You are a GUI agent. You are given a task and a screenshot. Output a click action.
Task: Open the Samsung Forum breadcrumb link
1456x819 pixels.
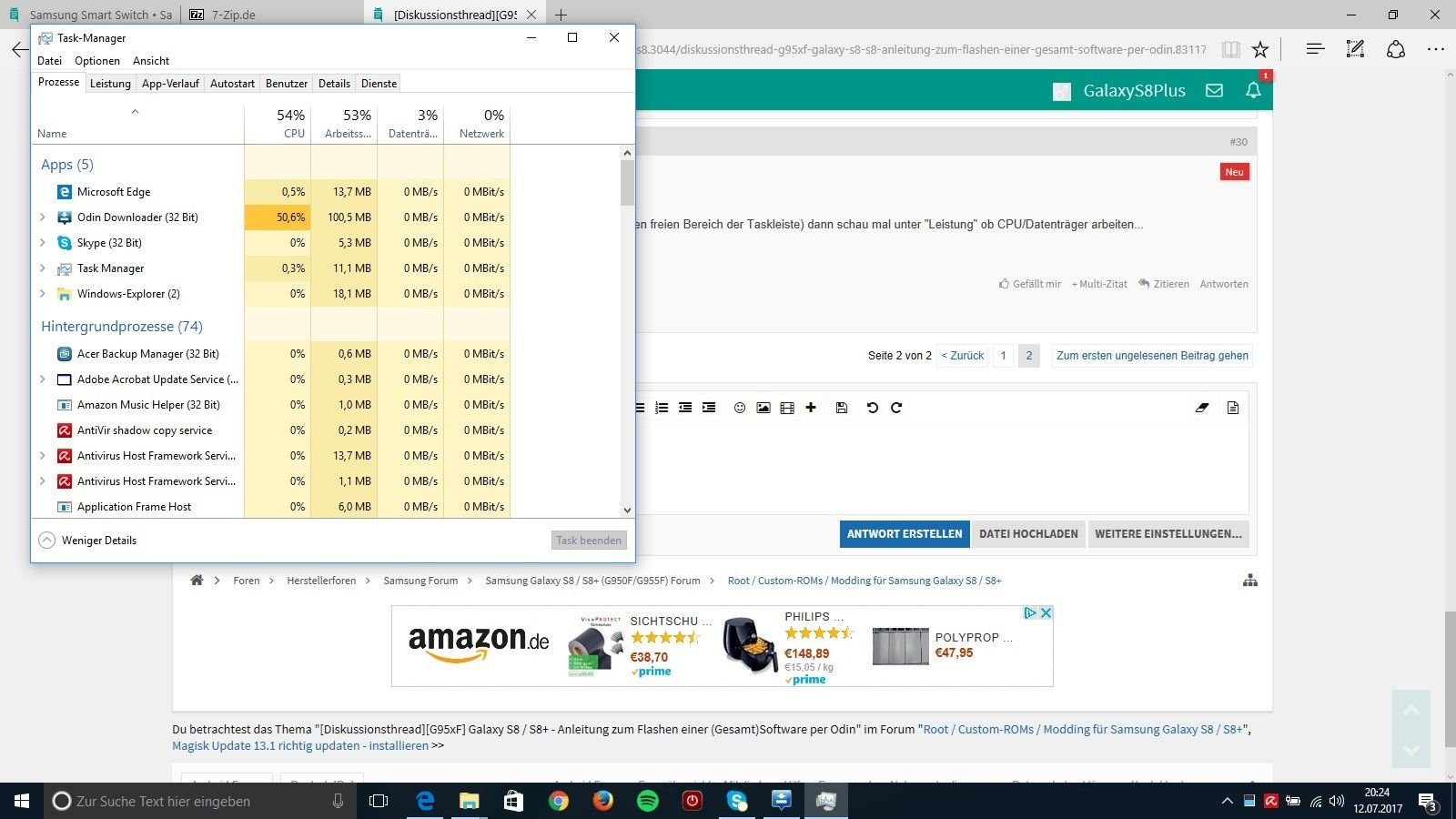[x=420, y=581]
